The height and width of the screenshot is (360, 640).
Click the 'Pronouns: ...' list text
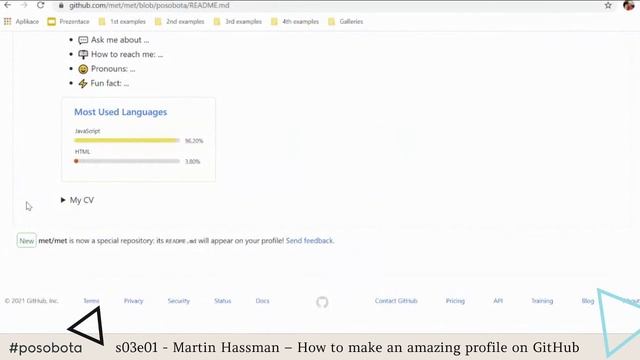click(x=113, y=69)
